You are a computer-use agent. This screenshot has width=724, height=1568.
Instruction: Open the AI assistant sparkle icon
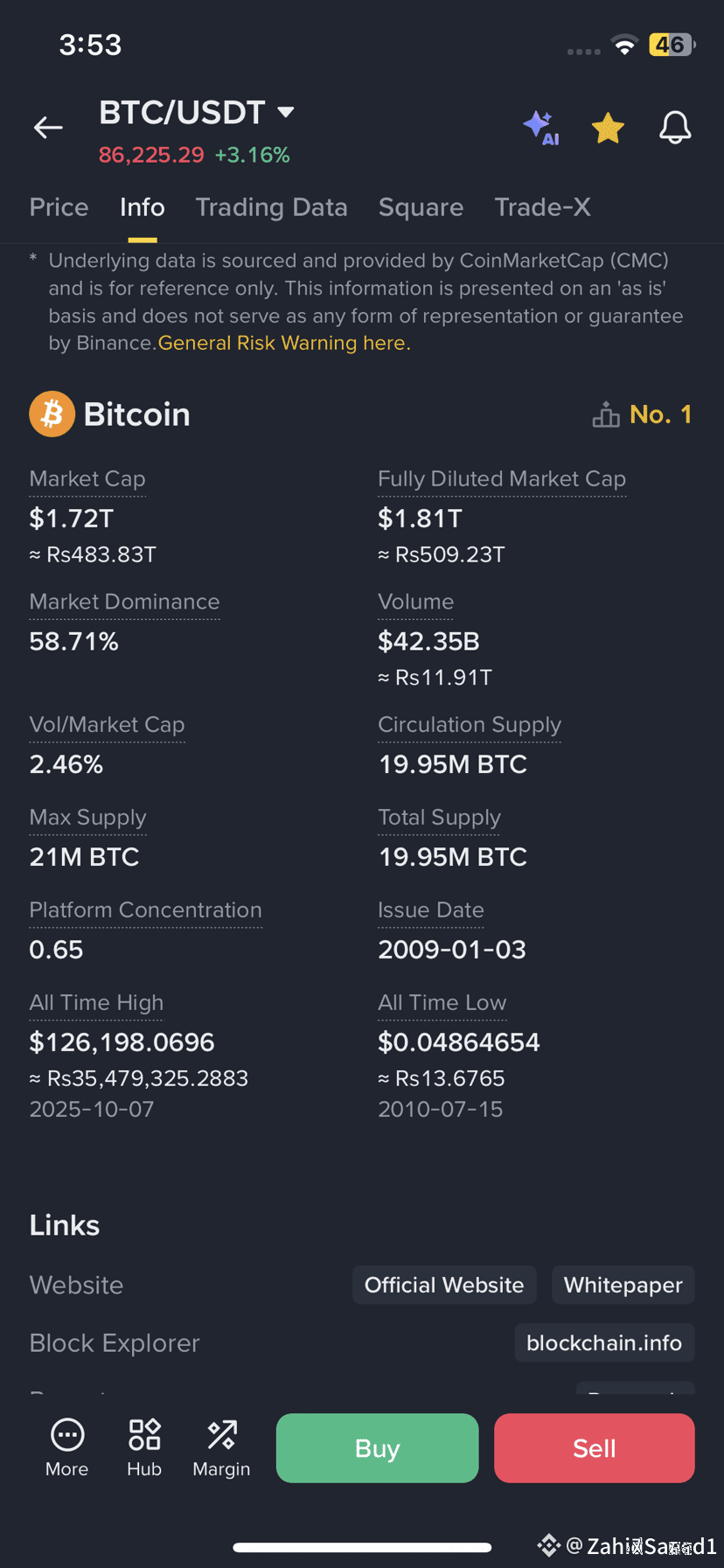[541, 128]
